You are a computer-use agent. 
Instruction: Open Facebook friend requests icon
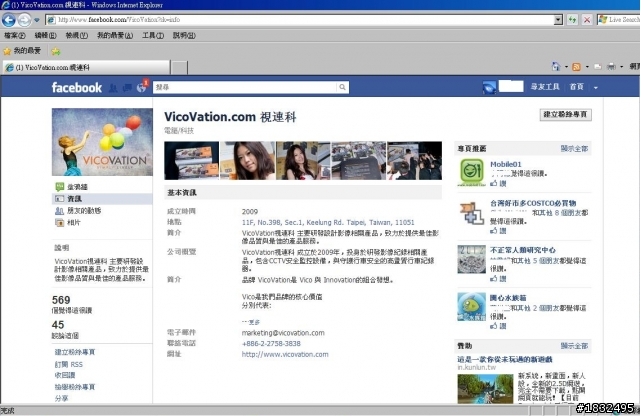(113, 87)
